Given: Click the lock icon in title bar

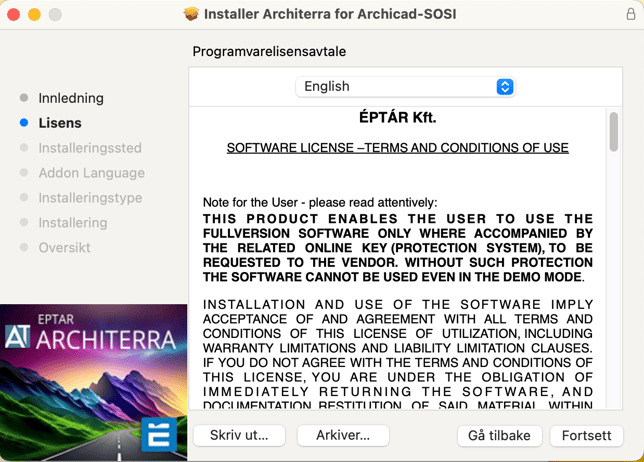Looking at the screenshot, I should coord(630,14).
